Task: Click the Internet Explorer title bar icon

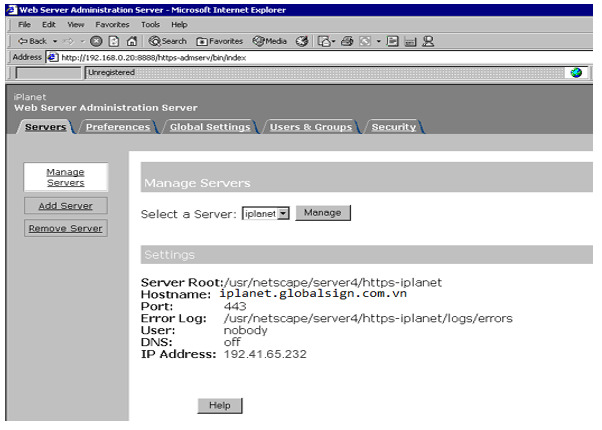Action: point(12,10)
